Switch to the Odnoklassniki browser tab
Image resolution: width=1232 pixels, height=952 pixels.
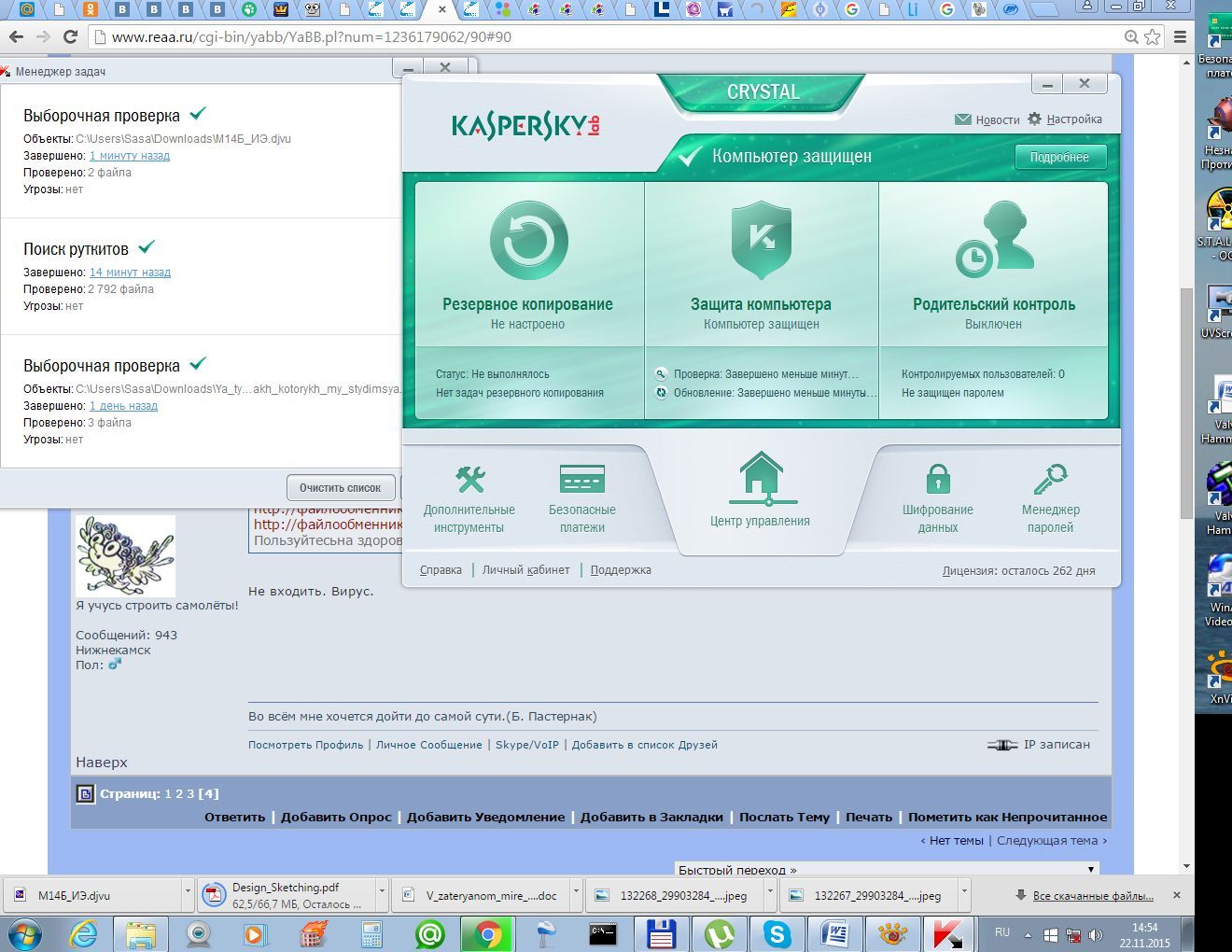[91, 9]
